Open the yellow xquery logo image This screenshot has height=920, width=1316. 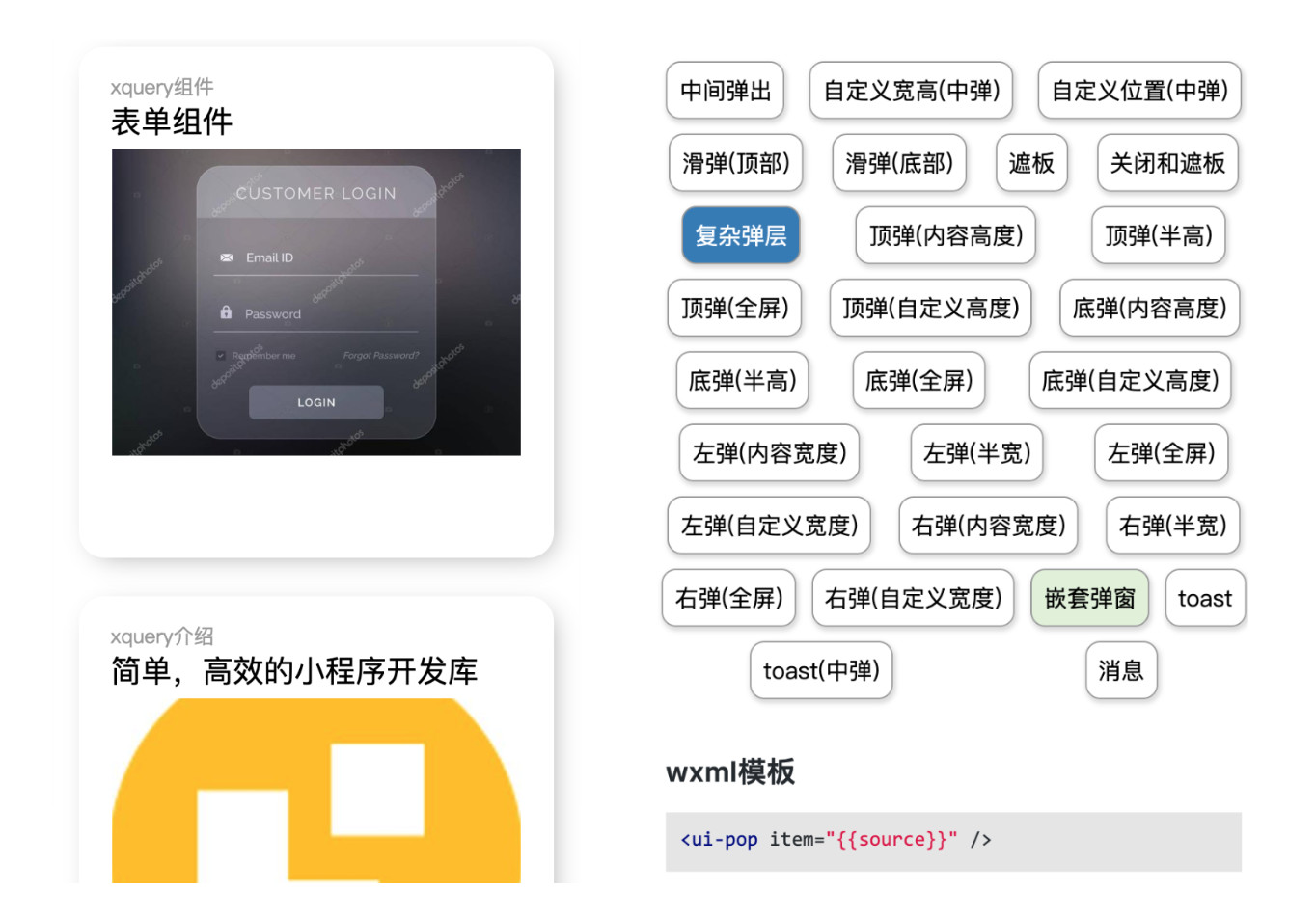pyautogui.click(x=316, y=791)
